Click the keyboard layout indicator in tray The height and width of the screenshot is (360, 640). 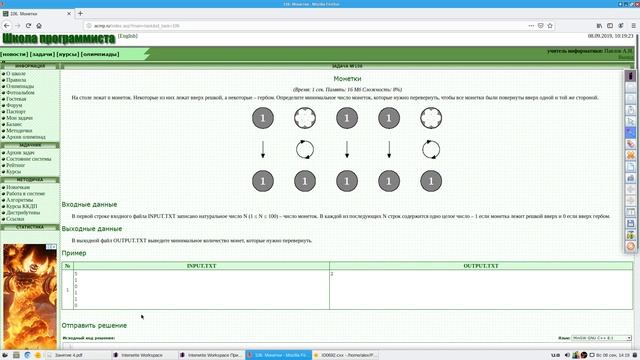pyautogui.click(x=556, y=355)
